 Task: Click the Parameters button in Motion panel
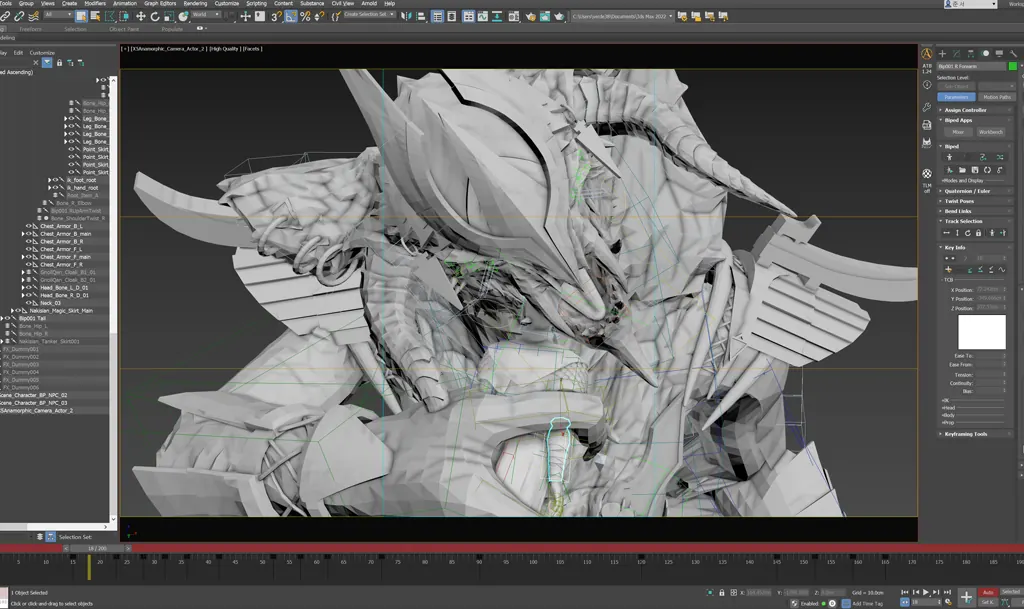click(957, 97)
